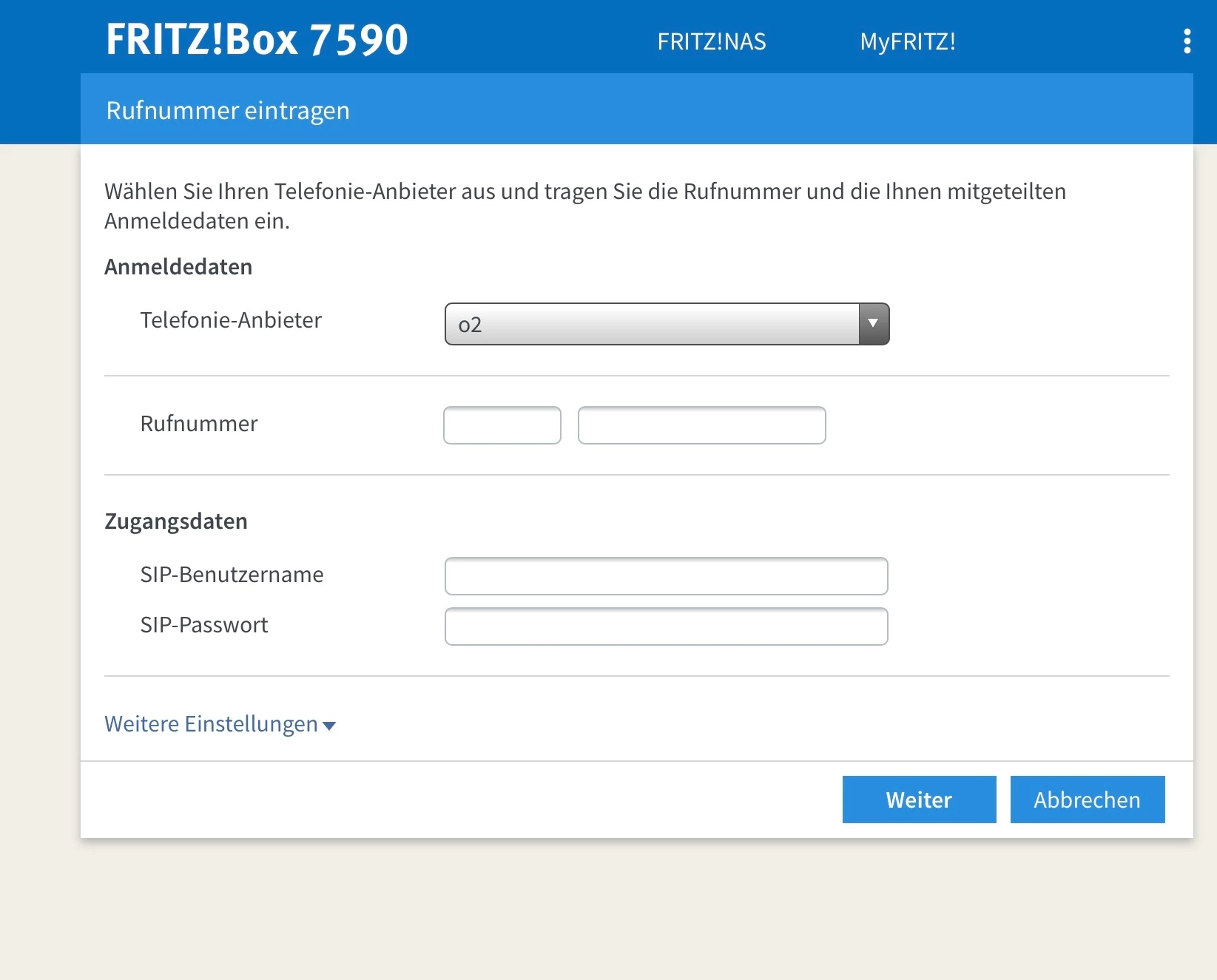Click the Rufnummer field label
The image size is (1217, 980).
coord(199,424)
